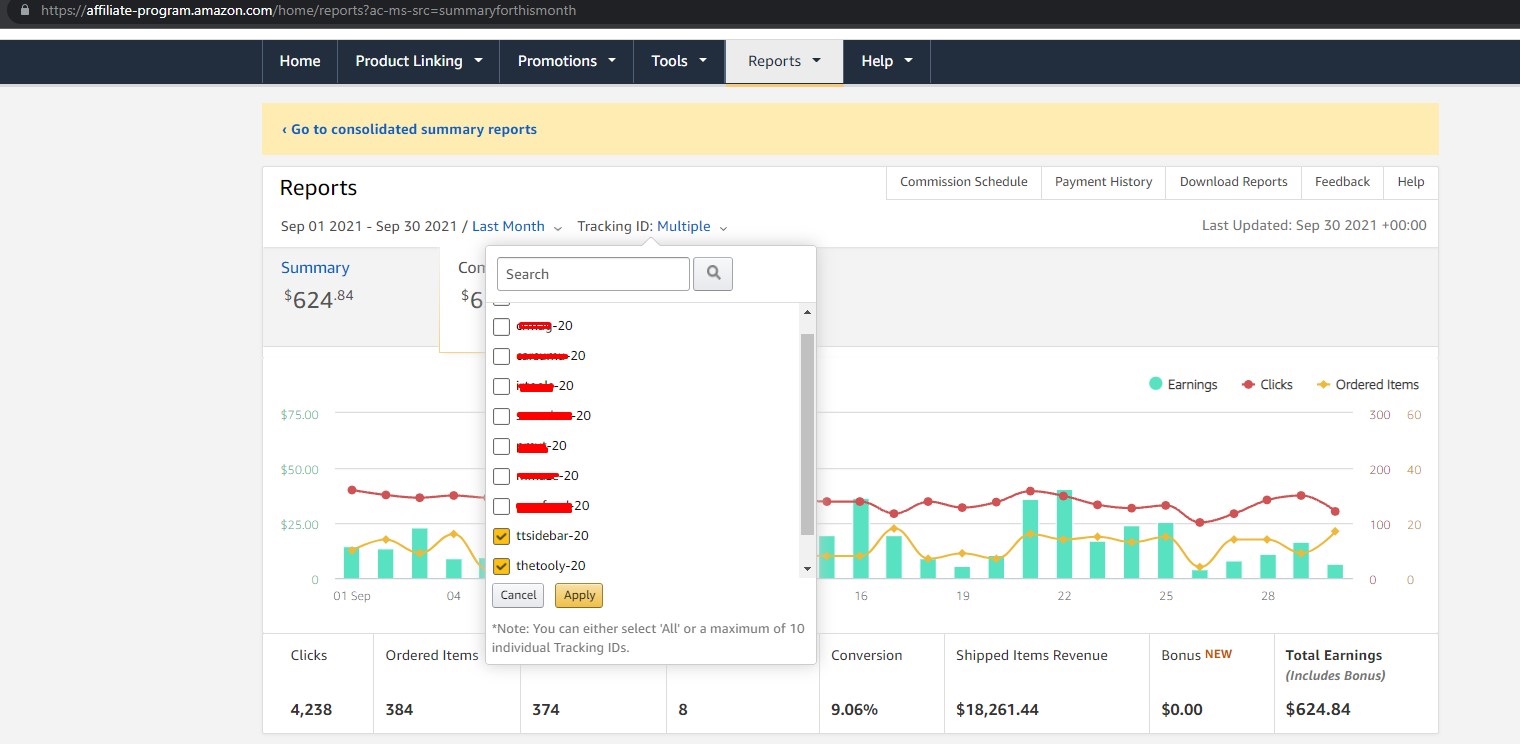Screen dimensions: 1520x744
Task: Tick the checkbox directly above ttsidebar-20
Action: pos(502,506)
